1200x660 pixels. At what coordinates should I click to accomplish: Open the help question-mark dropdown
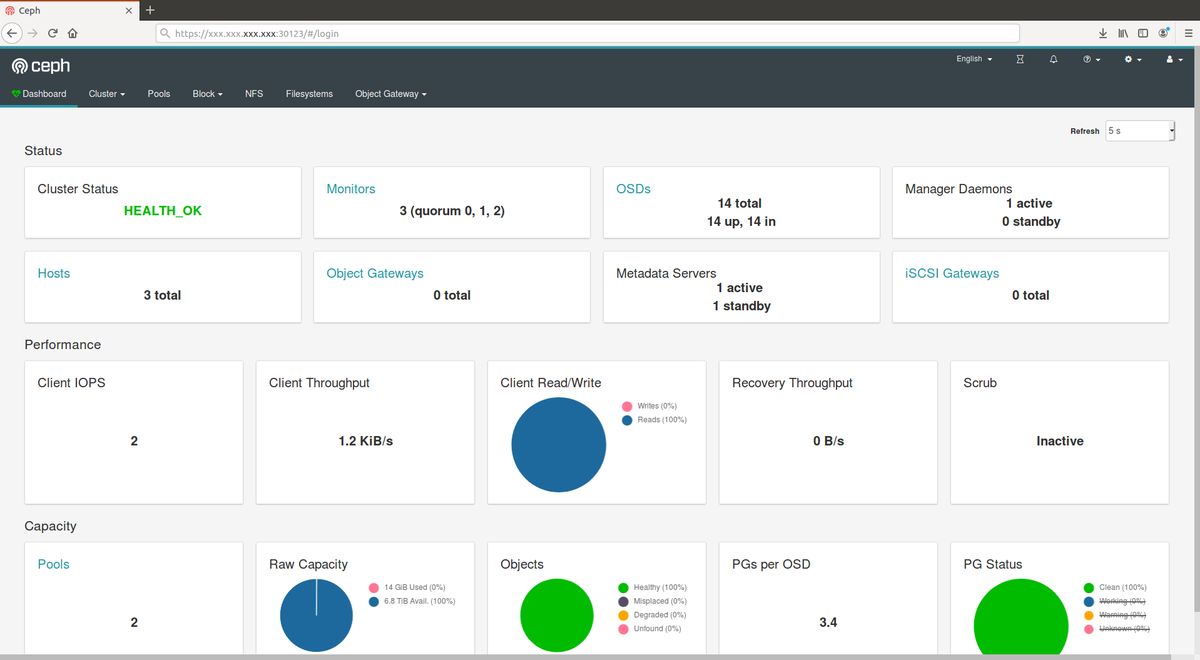pos(1091,60)
